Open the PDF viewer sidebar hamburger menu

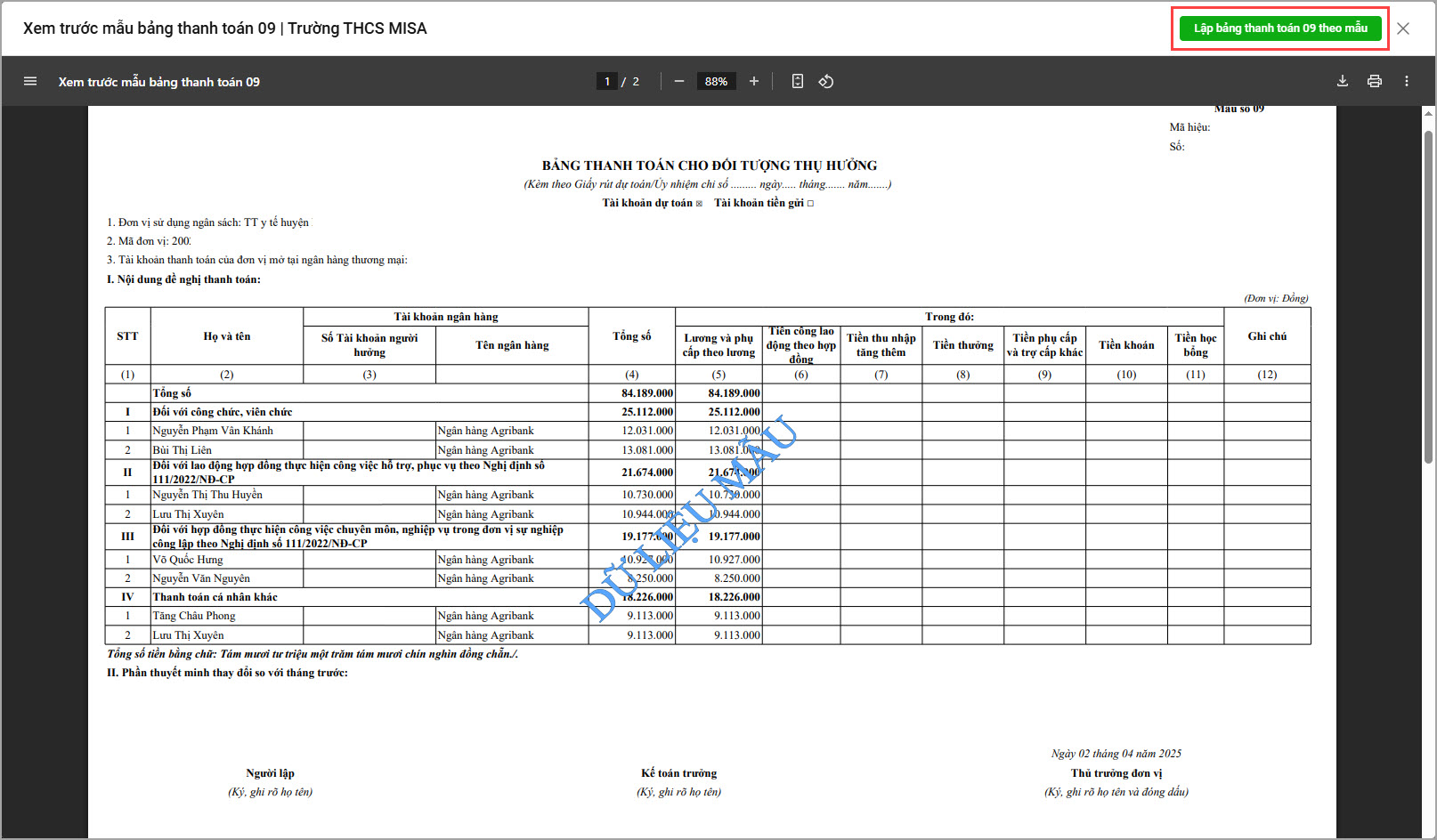coord(30,81)
